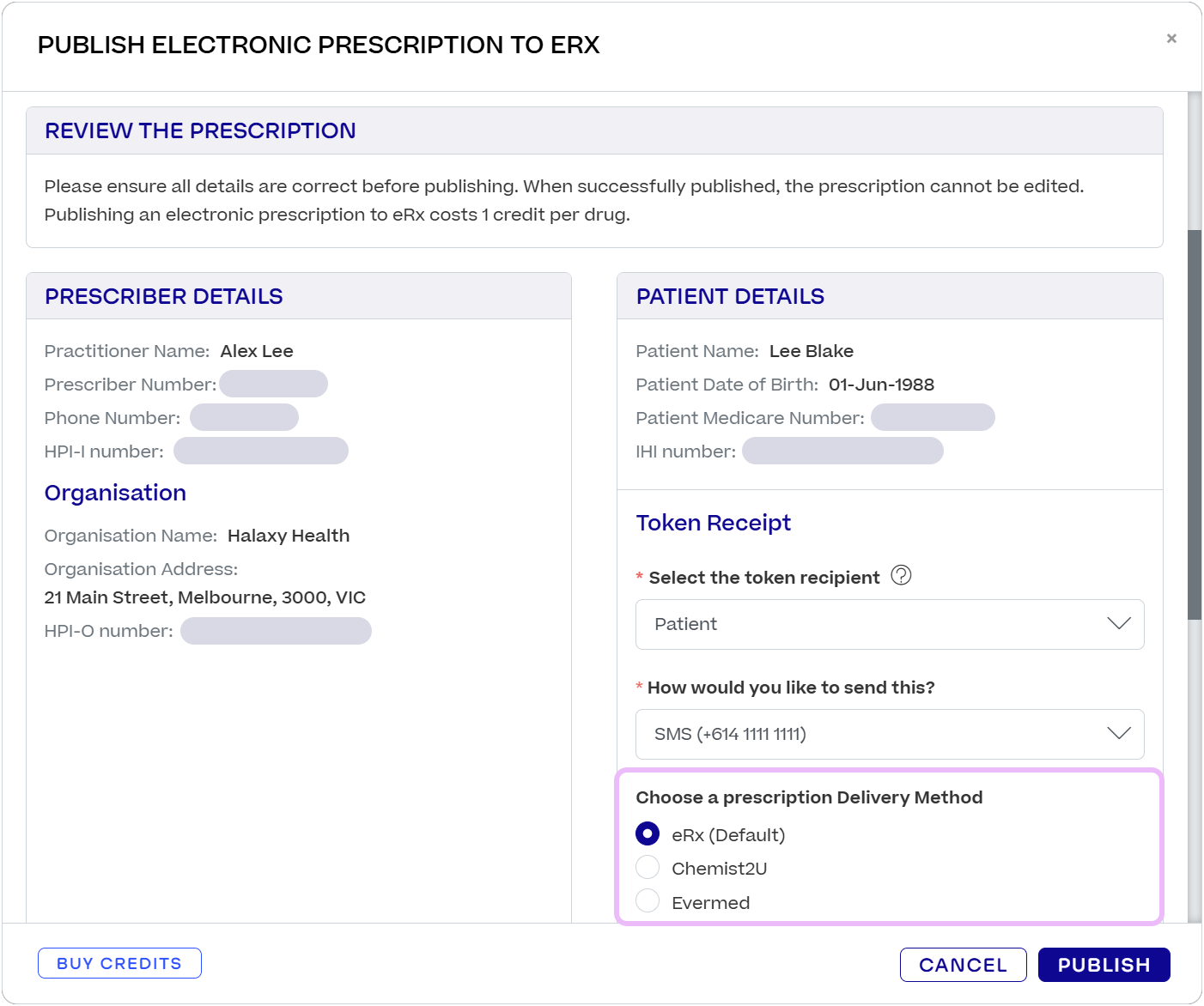Click the masked HPI-I number placeholder
The image size is (1204, 1006).
click(x=260, y=450)
